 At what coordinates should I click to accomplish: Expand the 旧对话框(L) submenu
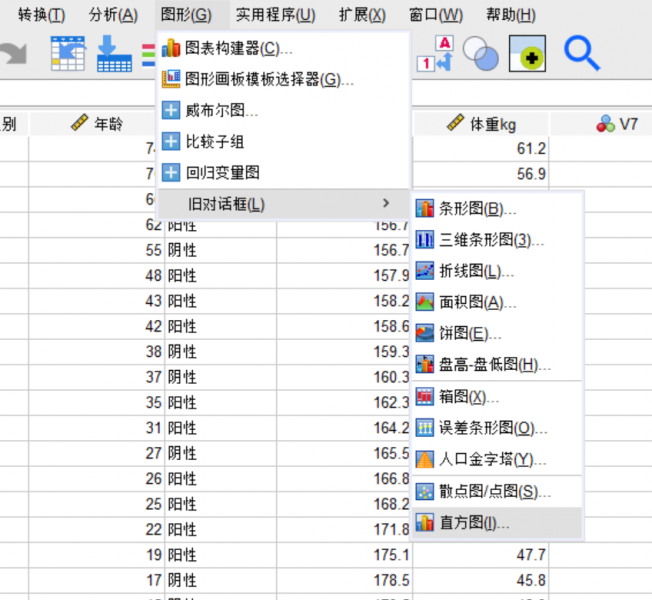[284, 204]
